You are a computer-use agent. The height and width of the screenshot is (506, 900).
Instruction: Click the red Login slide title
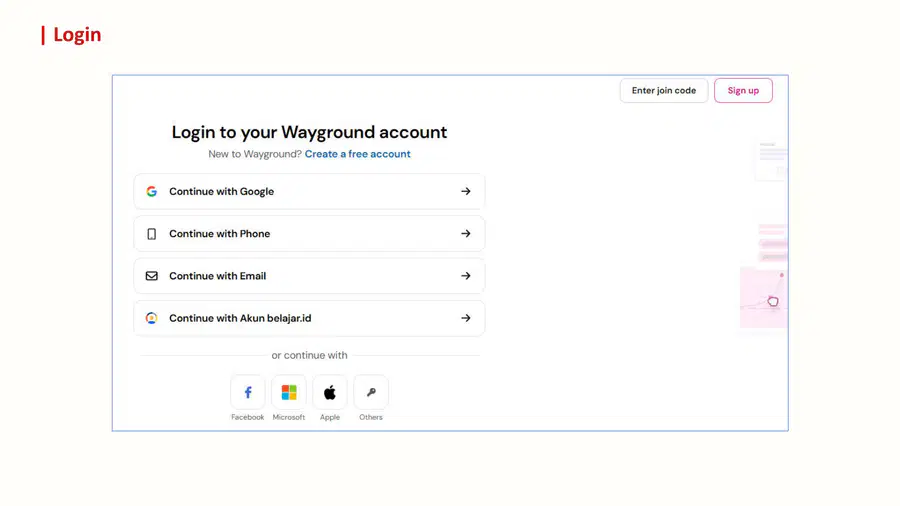point(77,34)
